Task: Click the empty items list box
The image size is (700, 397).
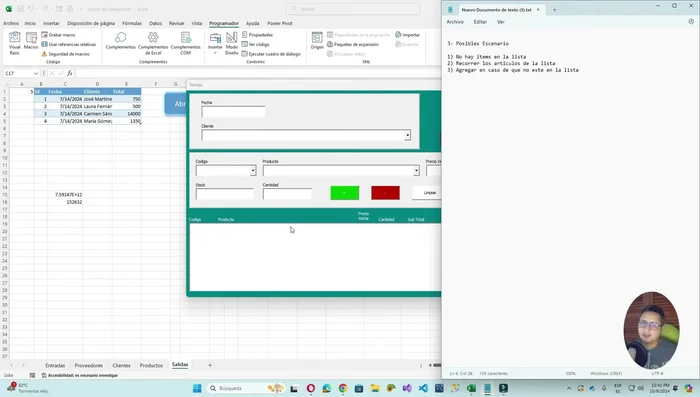Action: pos(315,257)
